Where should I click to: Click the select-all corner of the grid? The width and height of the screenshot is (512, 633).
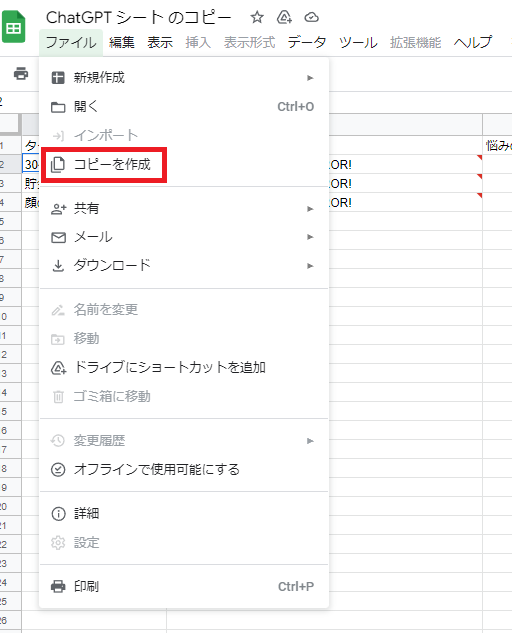(10, 124)
